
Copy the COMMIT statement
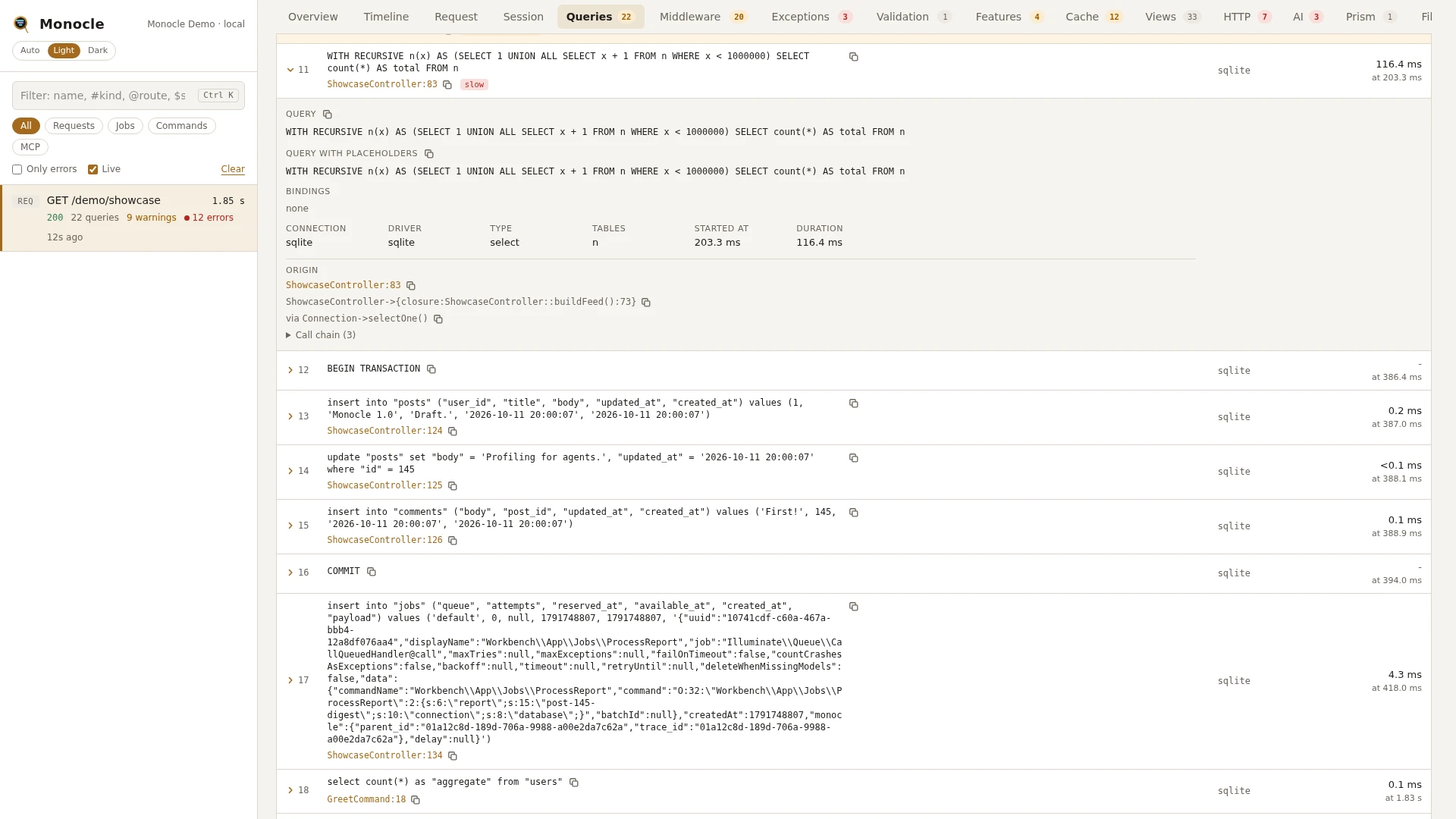tap(372, 572)
